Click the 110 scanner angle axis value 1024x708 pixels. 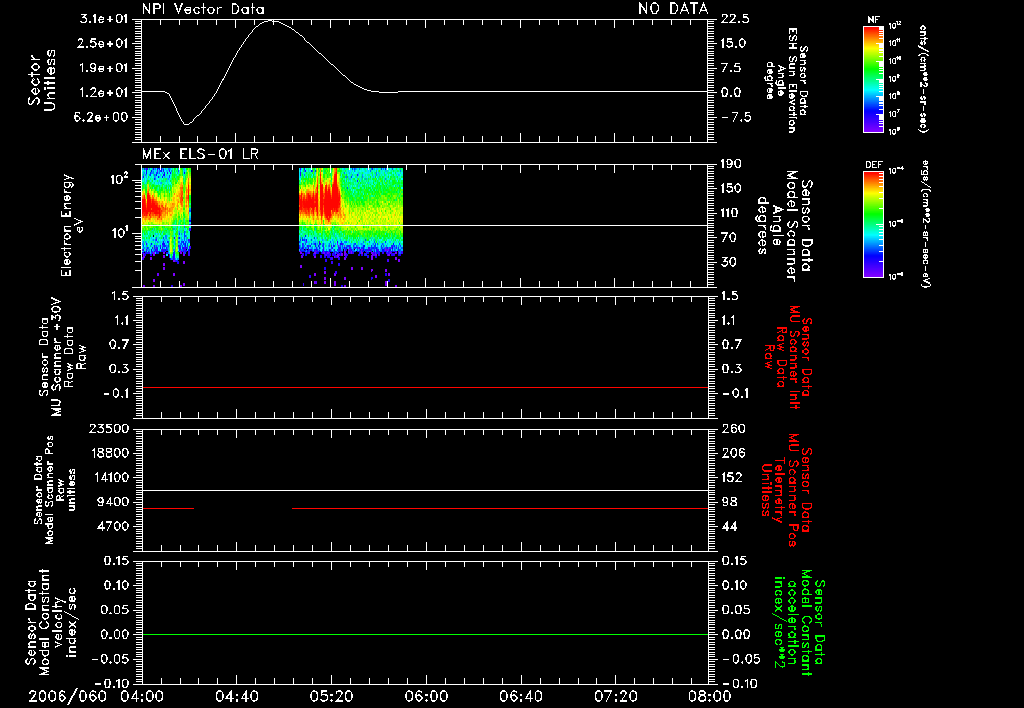coord(731,213)
